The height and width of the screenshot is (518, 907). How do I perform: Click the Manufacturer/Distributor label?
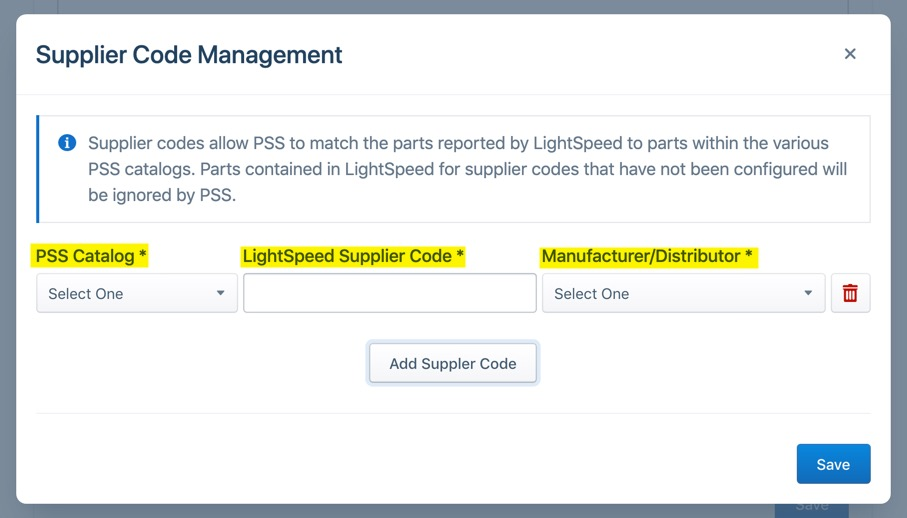pyautogui.click(x=647, y=256)
